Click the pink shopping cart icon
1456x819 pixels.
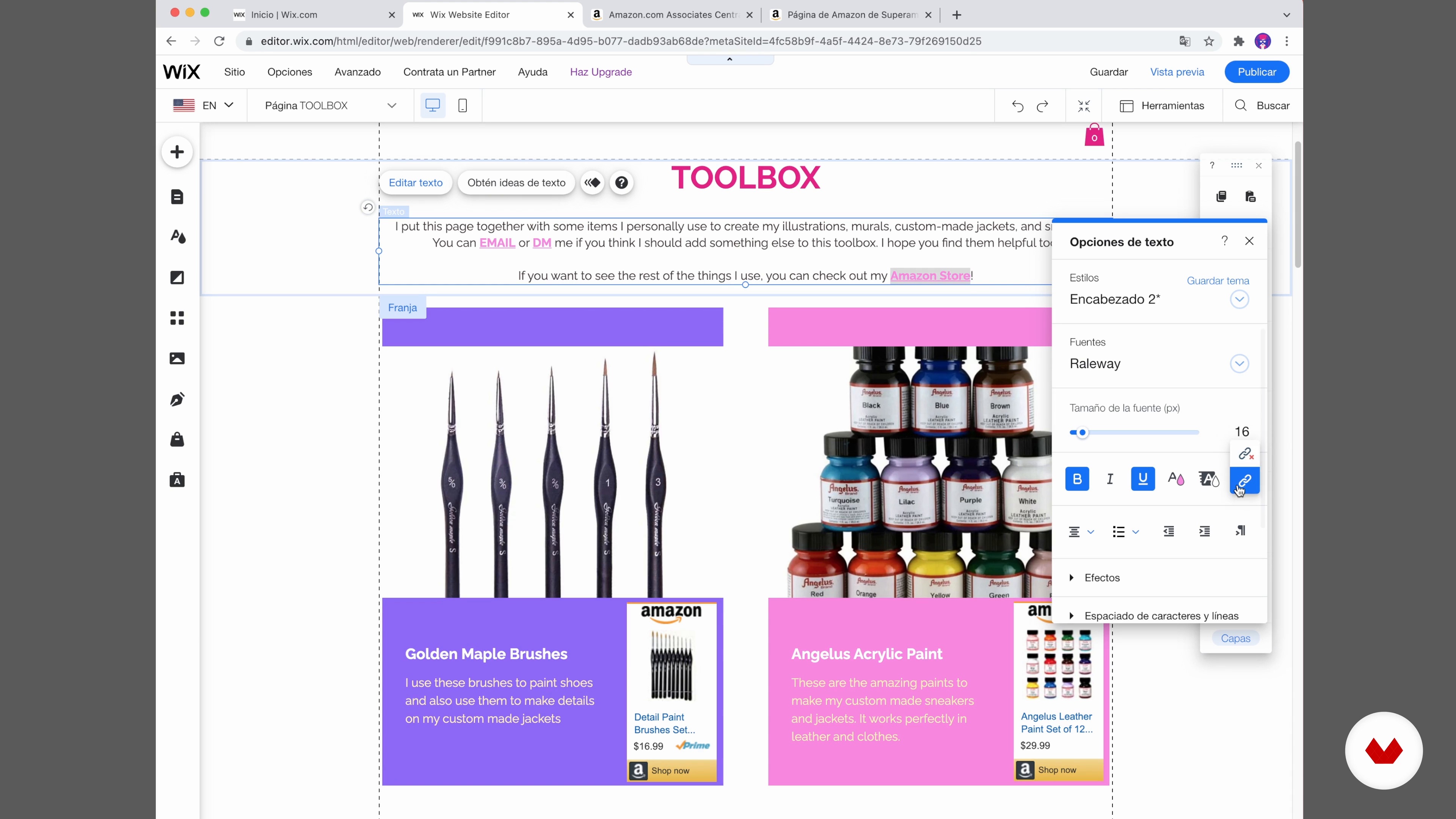click(1094, 135)
